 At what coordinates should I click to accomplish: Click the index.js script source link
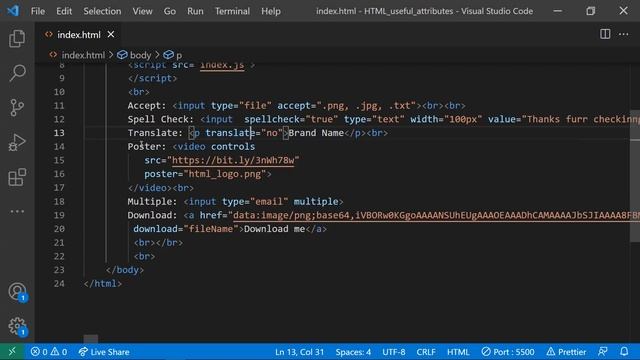(222, 65)
